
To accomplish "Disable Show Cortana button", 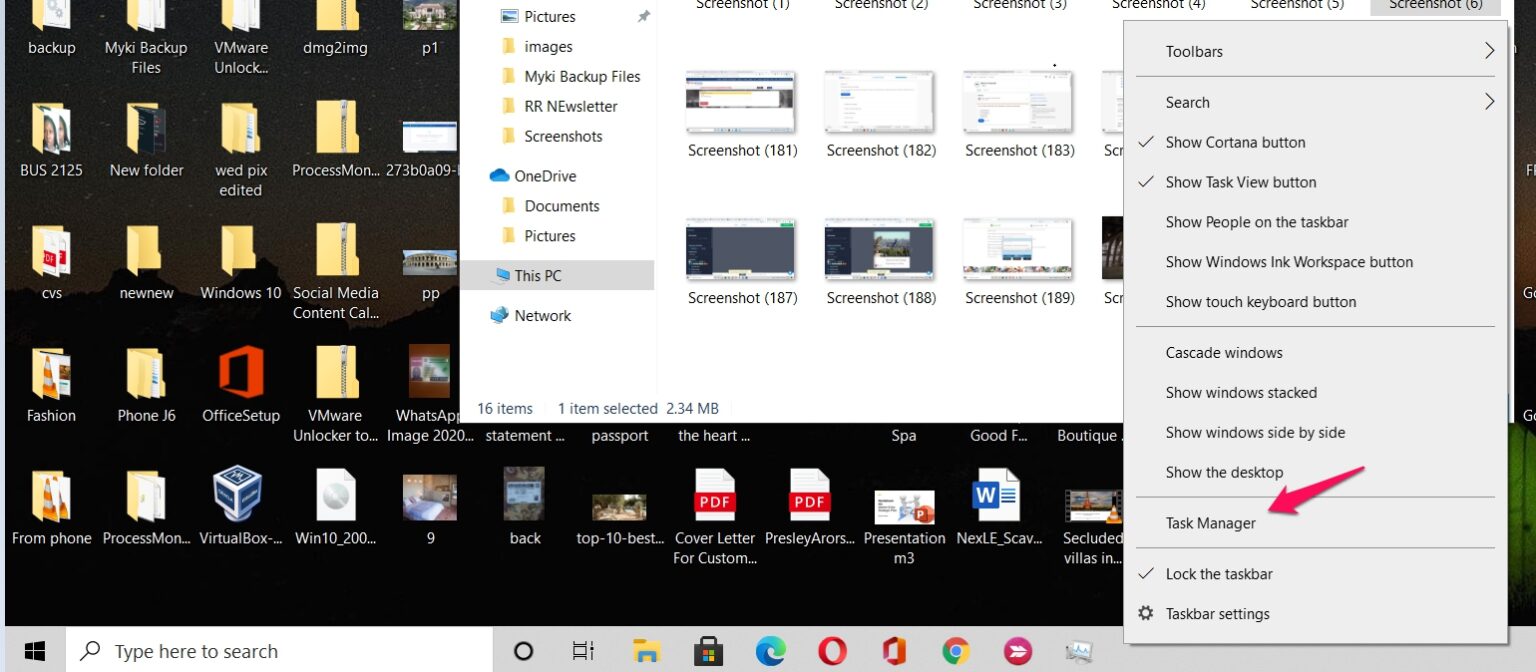I will pos(1235,142).
